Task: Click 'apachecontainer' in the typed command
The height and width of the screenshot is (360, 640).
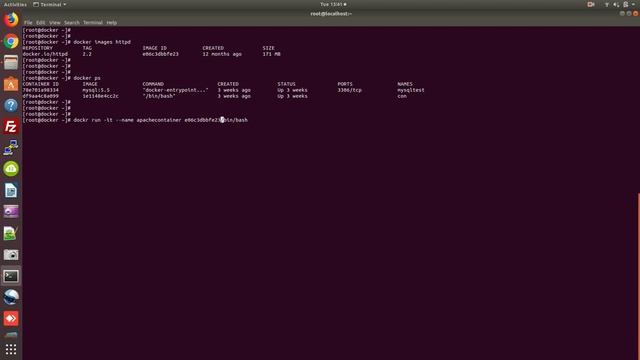Action: [158, 120]
